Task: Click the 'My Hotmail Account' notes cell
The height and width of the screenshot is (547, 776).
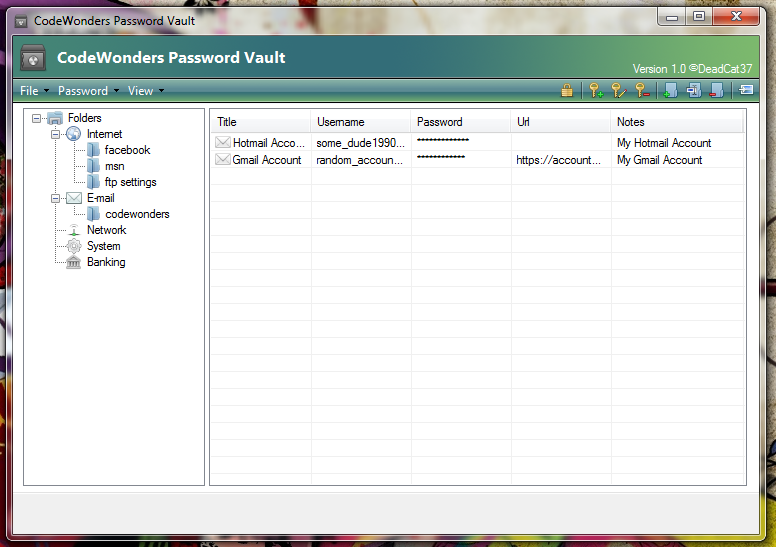Action: point(664,143)
